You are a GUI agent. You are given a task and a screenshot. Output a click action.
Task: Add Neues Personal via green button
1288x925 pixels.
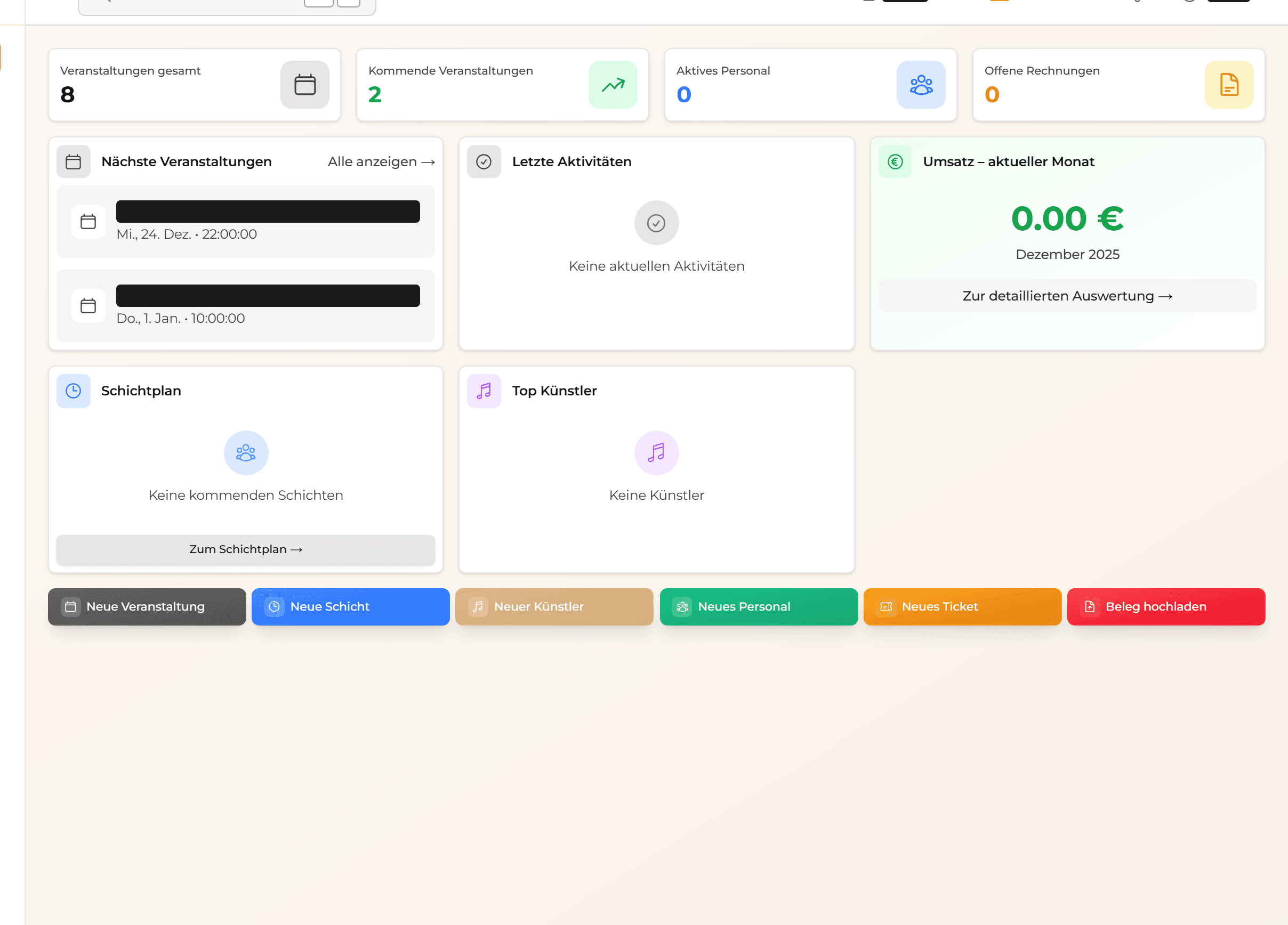758,606
